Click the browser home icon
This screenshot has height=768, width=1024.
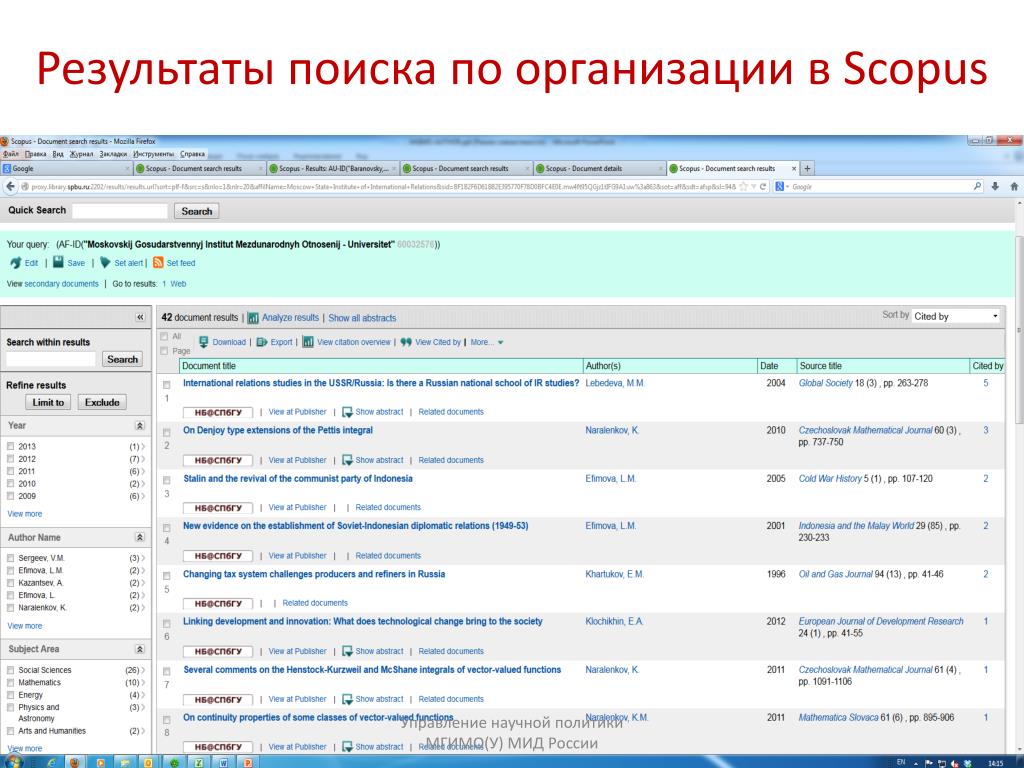tap(1014, 186)
